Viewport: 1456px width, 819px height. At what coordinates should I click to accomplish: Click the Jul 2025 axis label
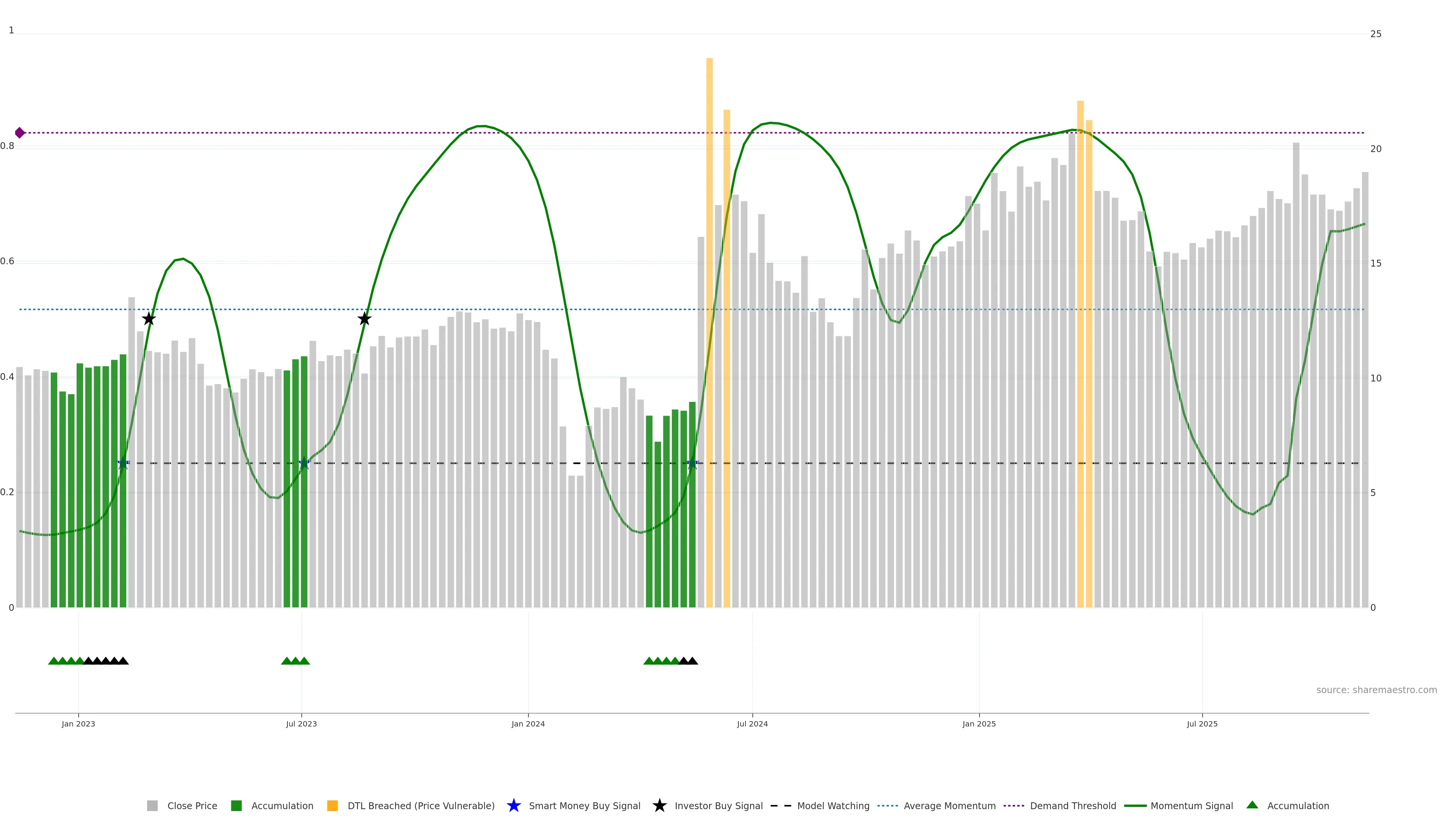1202,723
